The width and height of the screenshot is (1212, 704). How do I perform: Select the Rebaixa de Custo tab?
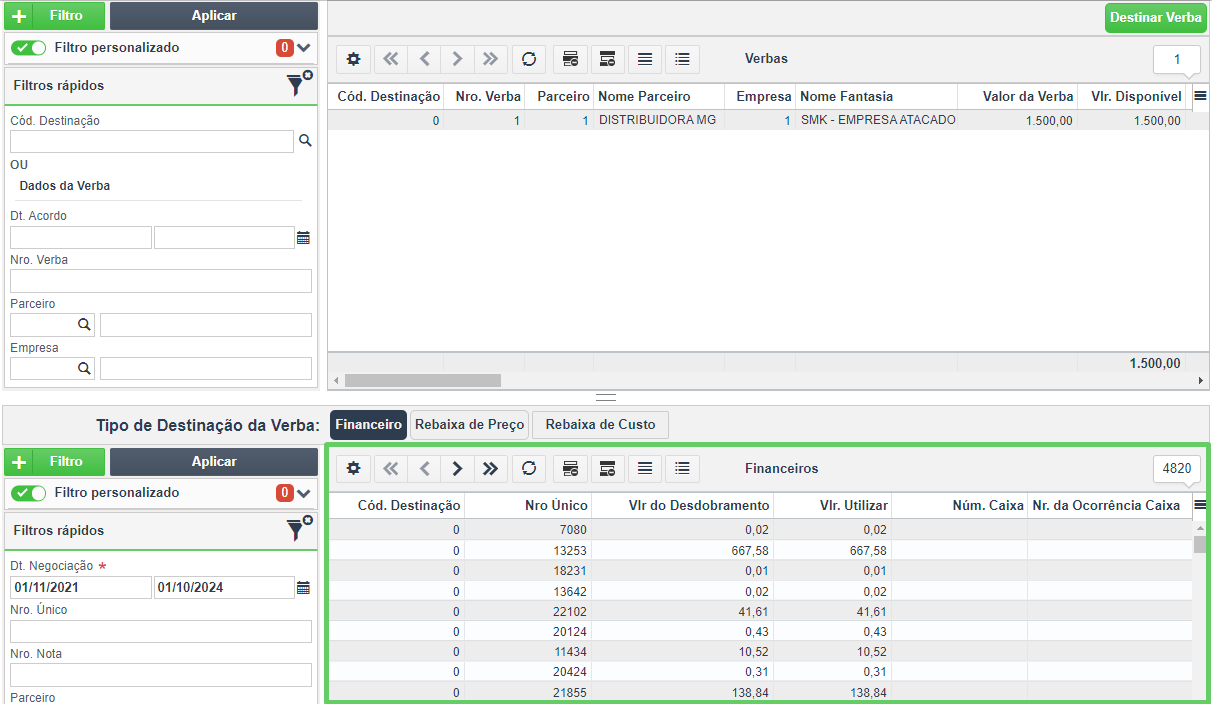pos(600,424)
